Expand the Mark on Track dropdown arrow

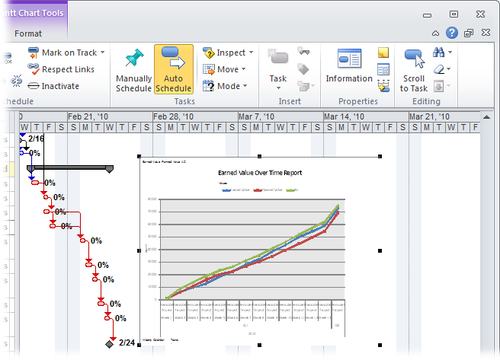102,52
